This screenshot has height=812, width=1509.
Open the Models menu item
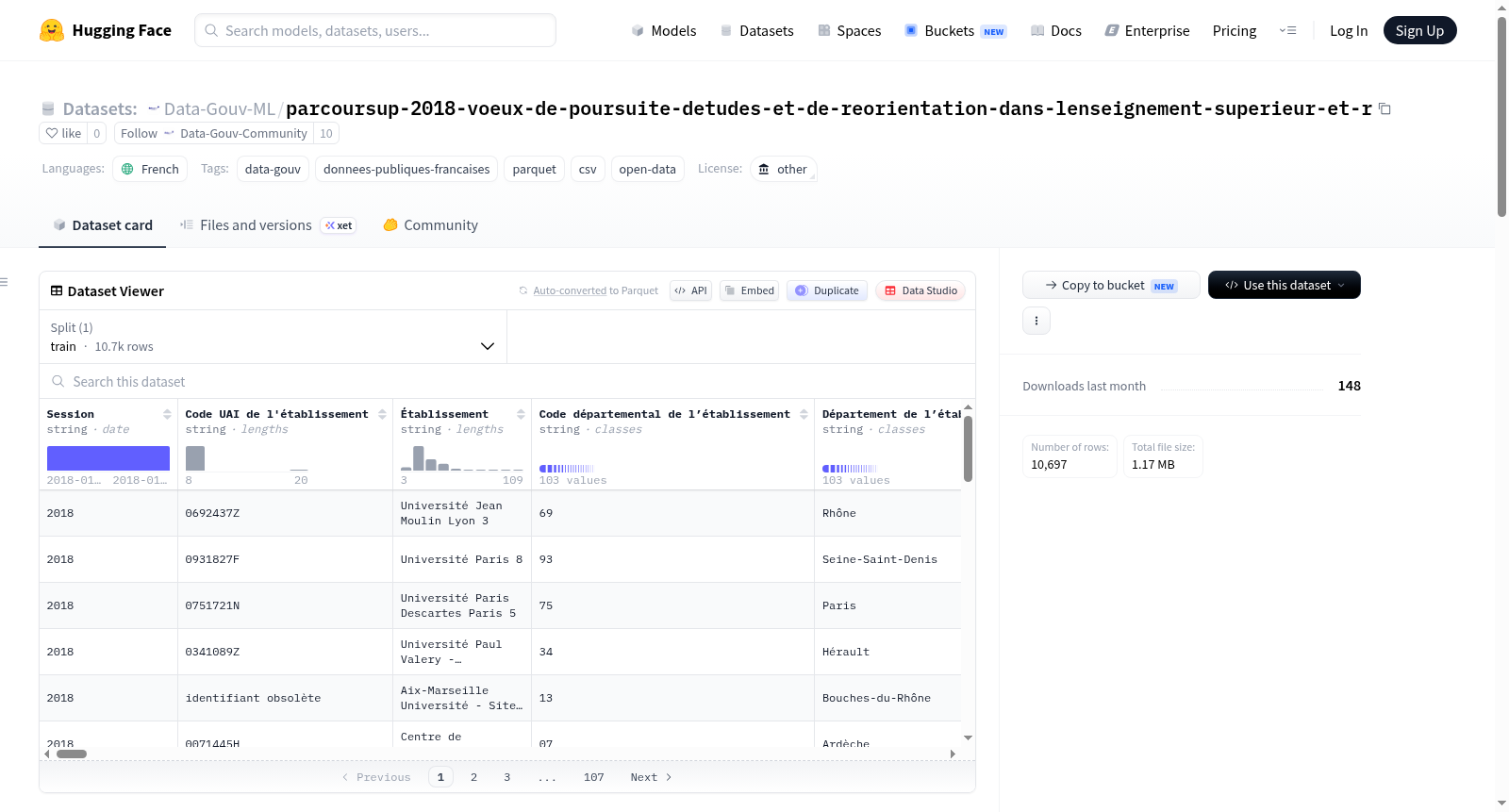(x=664, y=30)
